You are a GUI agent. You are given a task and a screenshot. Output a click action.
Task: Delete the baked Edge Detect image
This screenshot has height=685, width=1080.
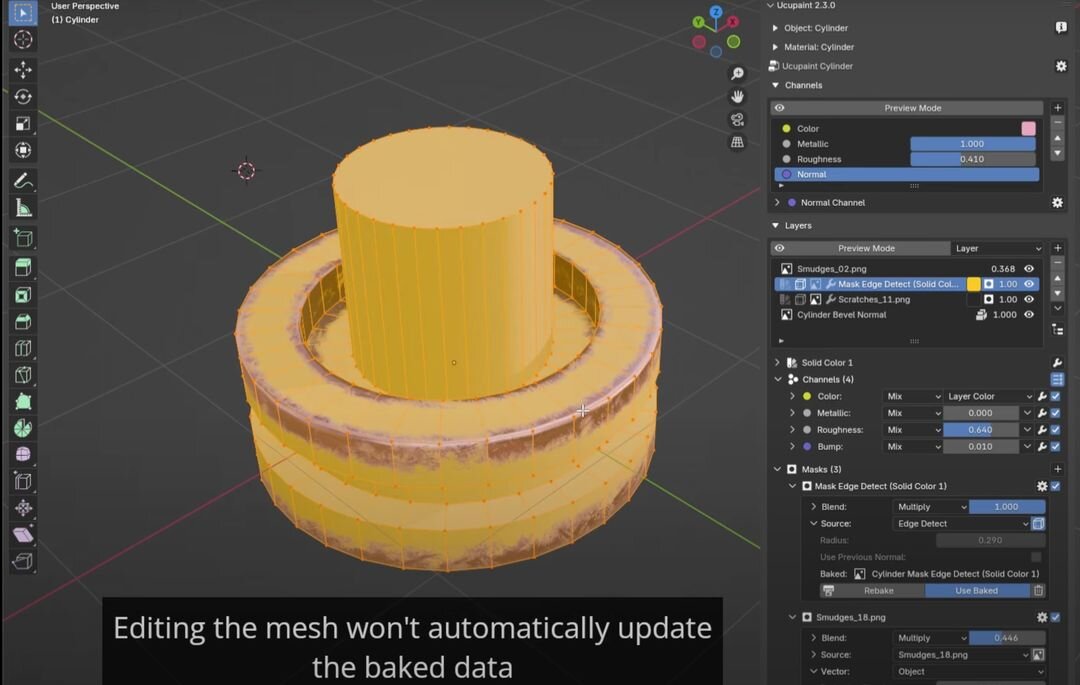[1039, 591]
